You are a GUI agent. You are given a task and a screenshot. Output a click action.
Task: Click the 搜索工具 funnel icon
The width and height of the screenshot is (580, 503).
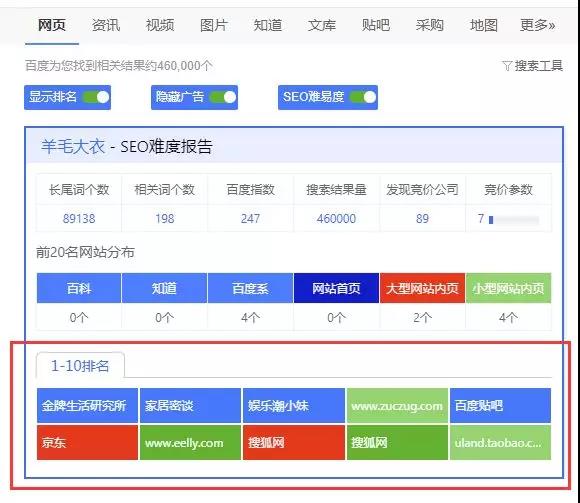[x=507, y=66]
